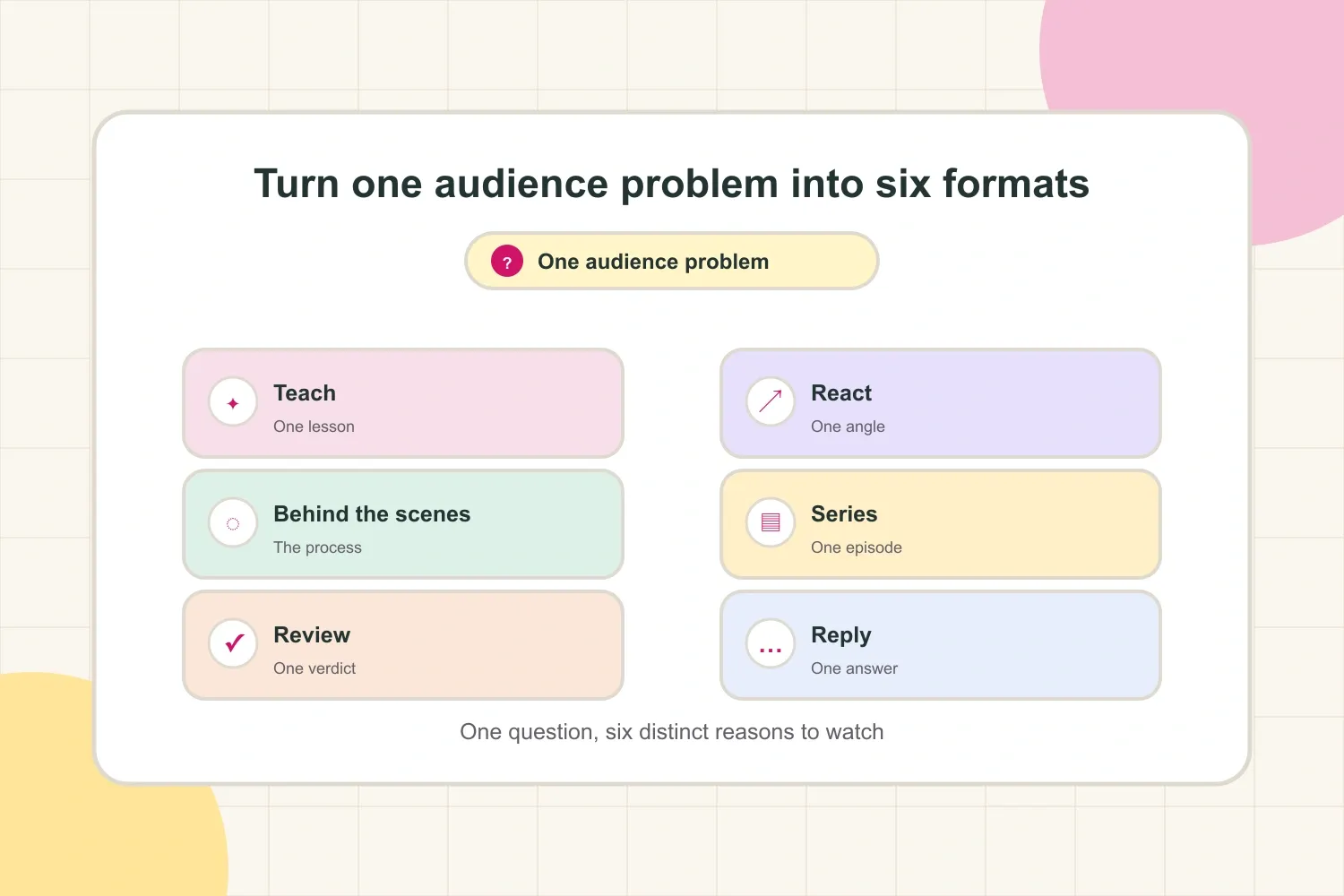Image resolution: width=1344 pixels, height=896 pixels.
Task: Click the question mark icon in the pill
Action: click(x=507, y=262)
